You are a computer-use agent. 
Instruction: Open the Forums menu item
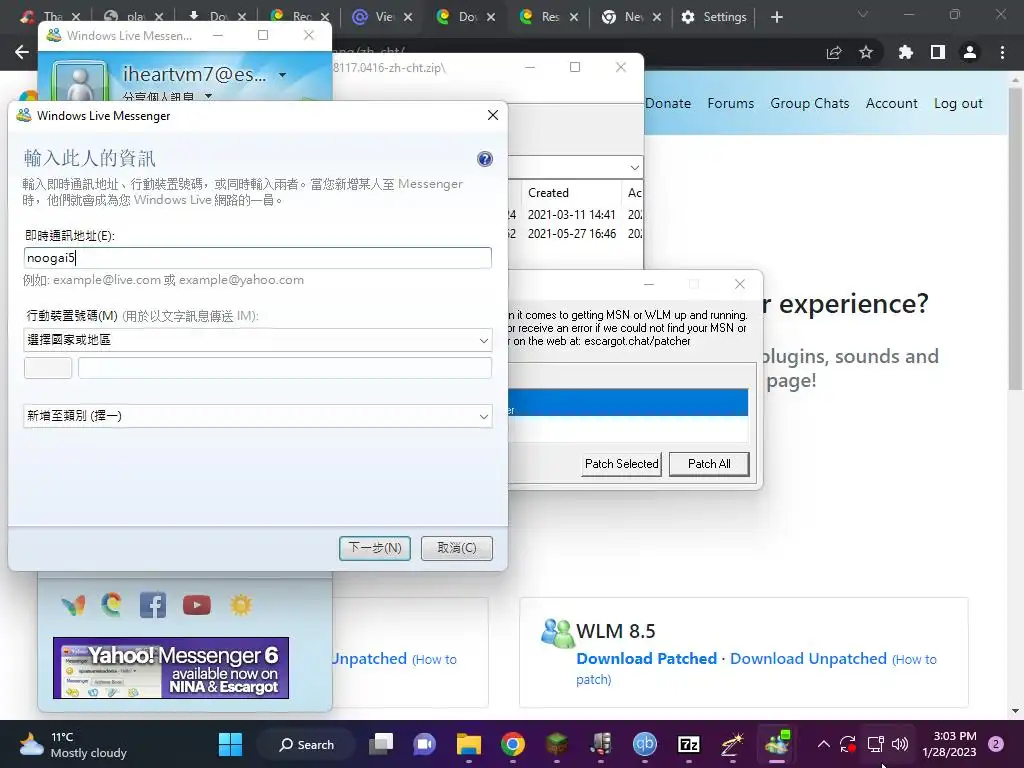(730, 103)
